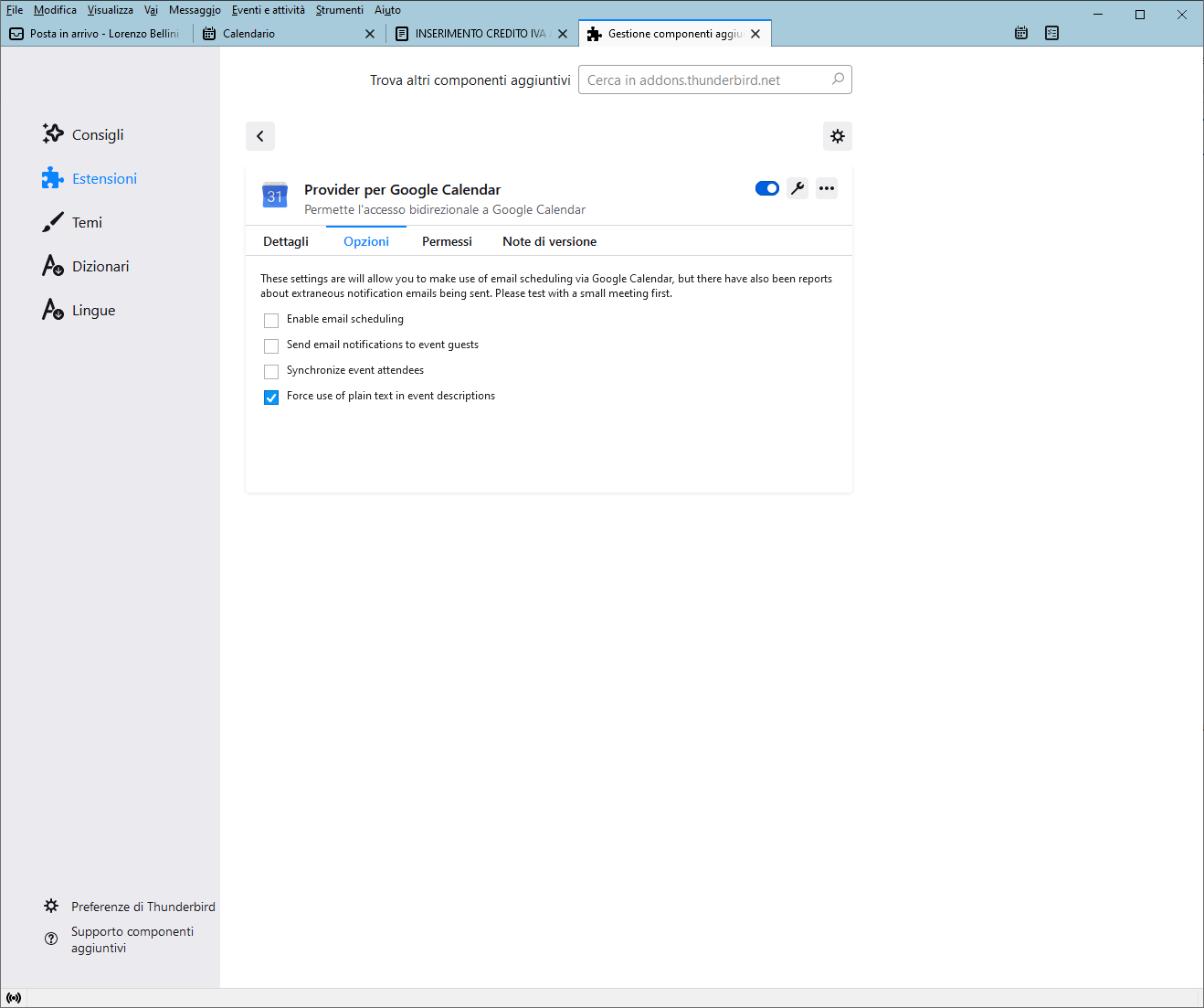Toggle the offline status icon in the status bar
Viewport: 1204px width, 1008px height.
(x=14, y=996)
